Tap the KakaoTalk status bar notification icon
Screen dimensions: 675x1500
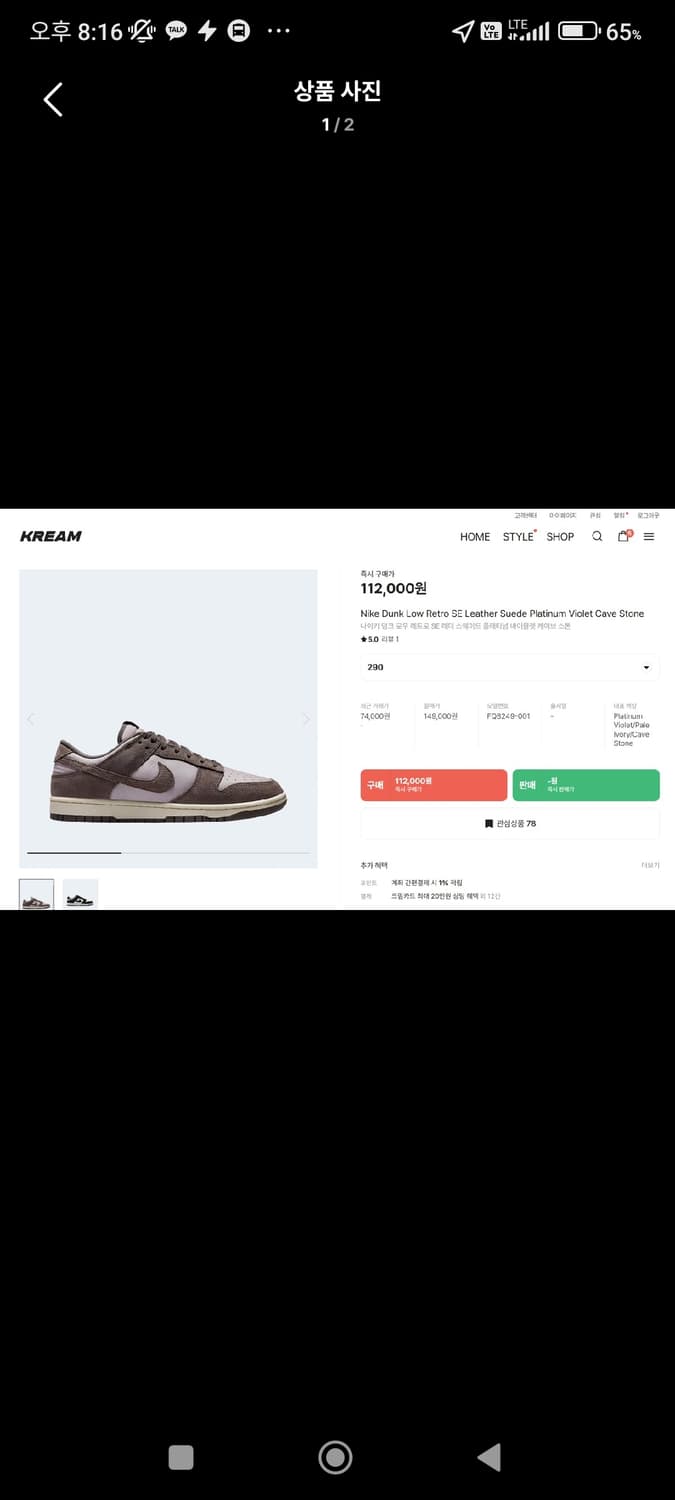click(x=176, y=31)
